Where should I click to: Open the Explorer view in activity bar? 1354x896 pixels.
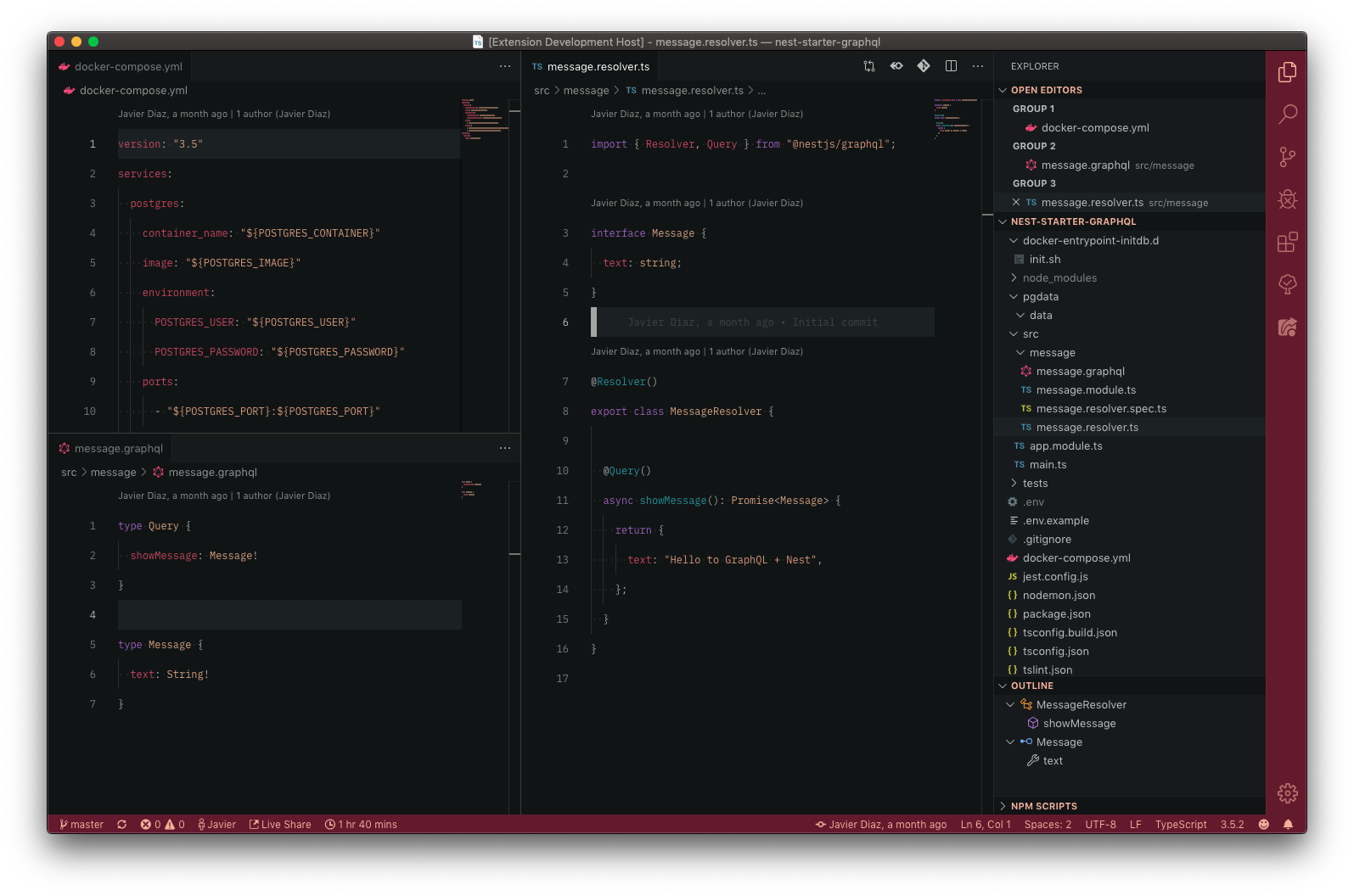tap(1287, 72)
